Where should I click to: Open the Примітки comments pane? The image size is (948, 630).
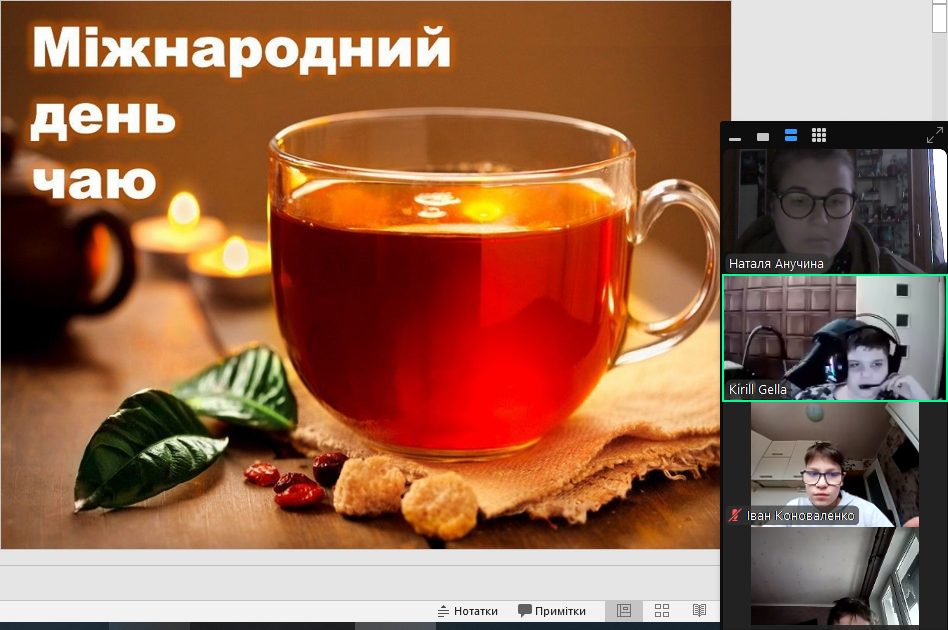(x=552, y=611)
